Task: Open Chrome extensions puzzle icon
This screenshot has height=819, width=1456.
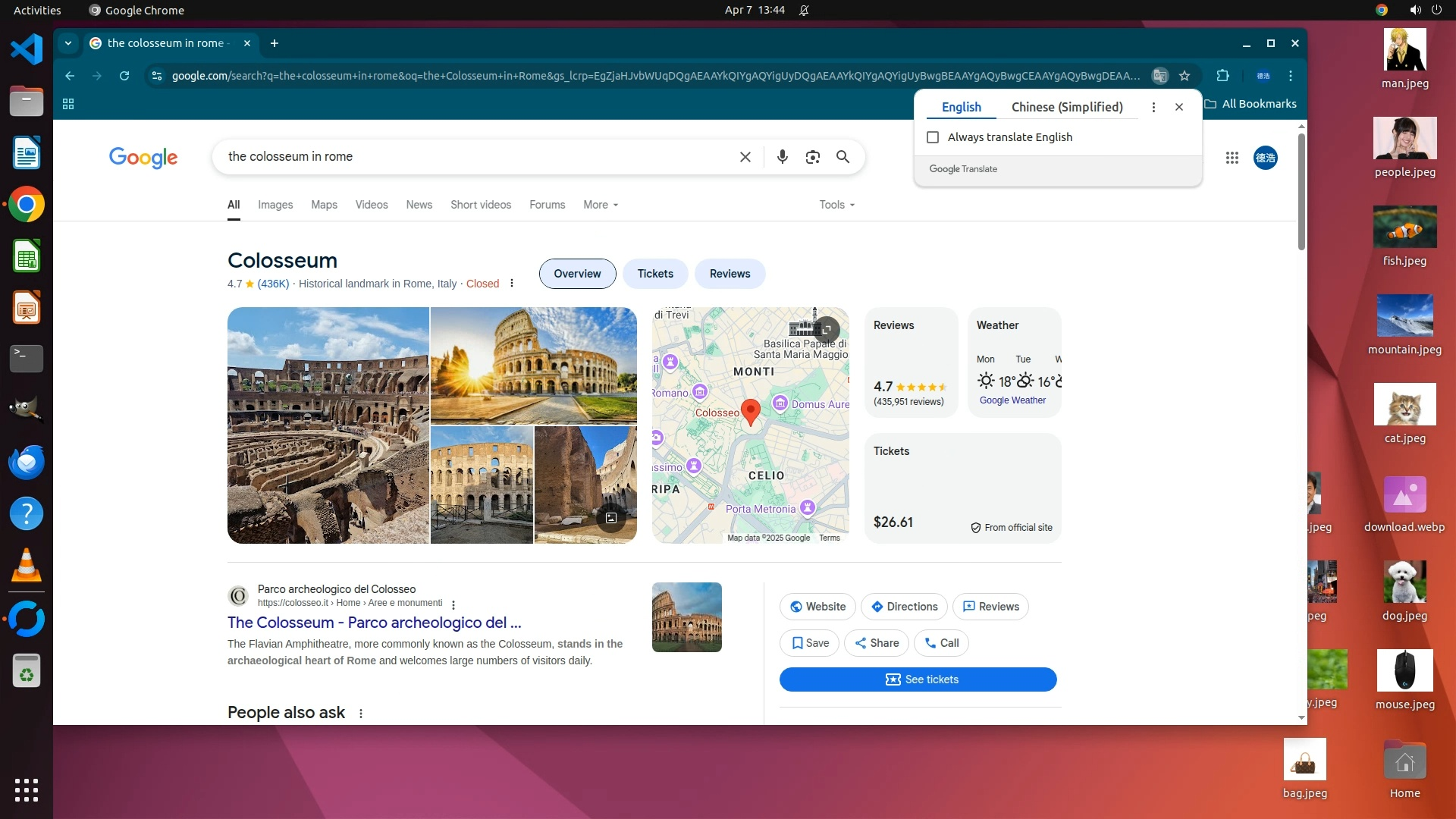Action: 1222,76
